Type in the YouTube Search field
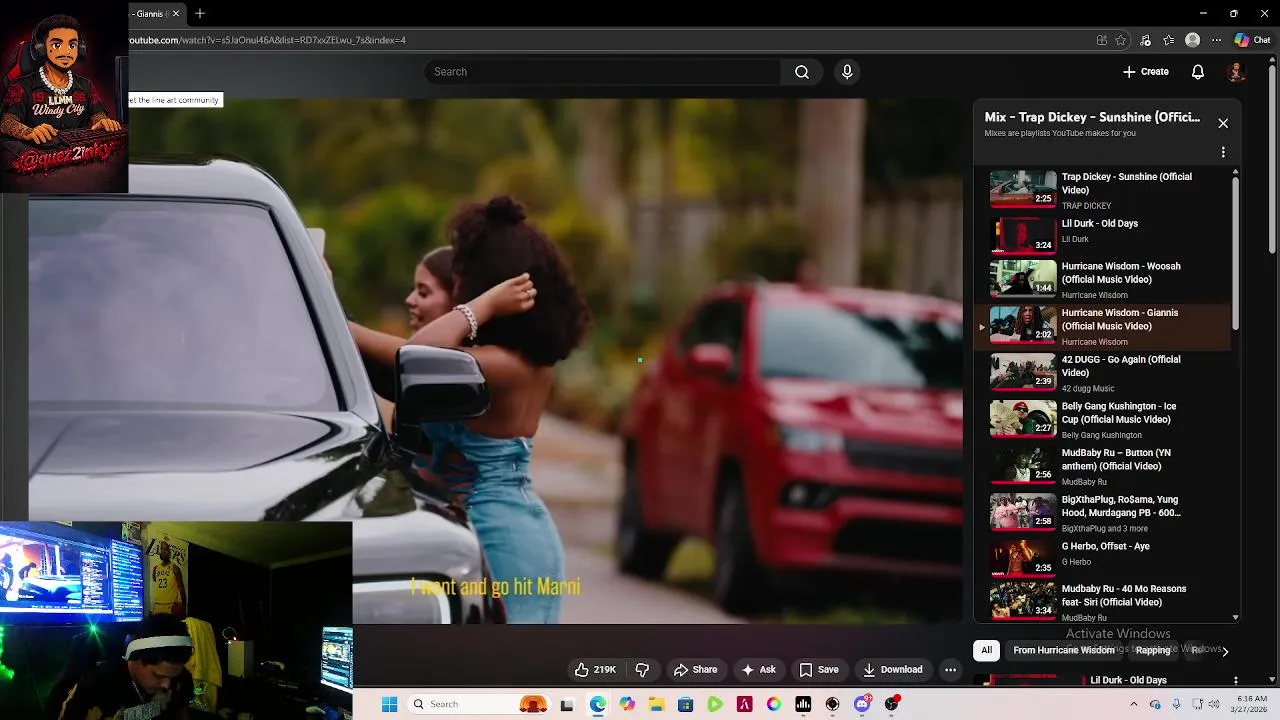This screenshot has height=720, width=1280. (603, 72)
